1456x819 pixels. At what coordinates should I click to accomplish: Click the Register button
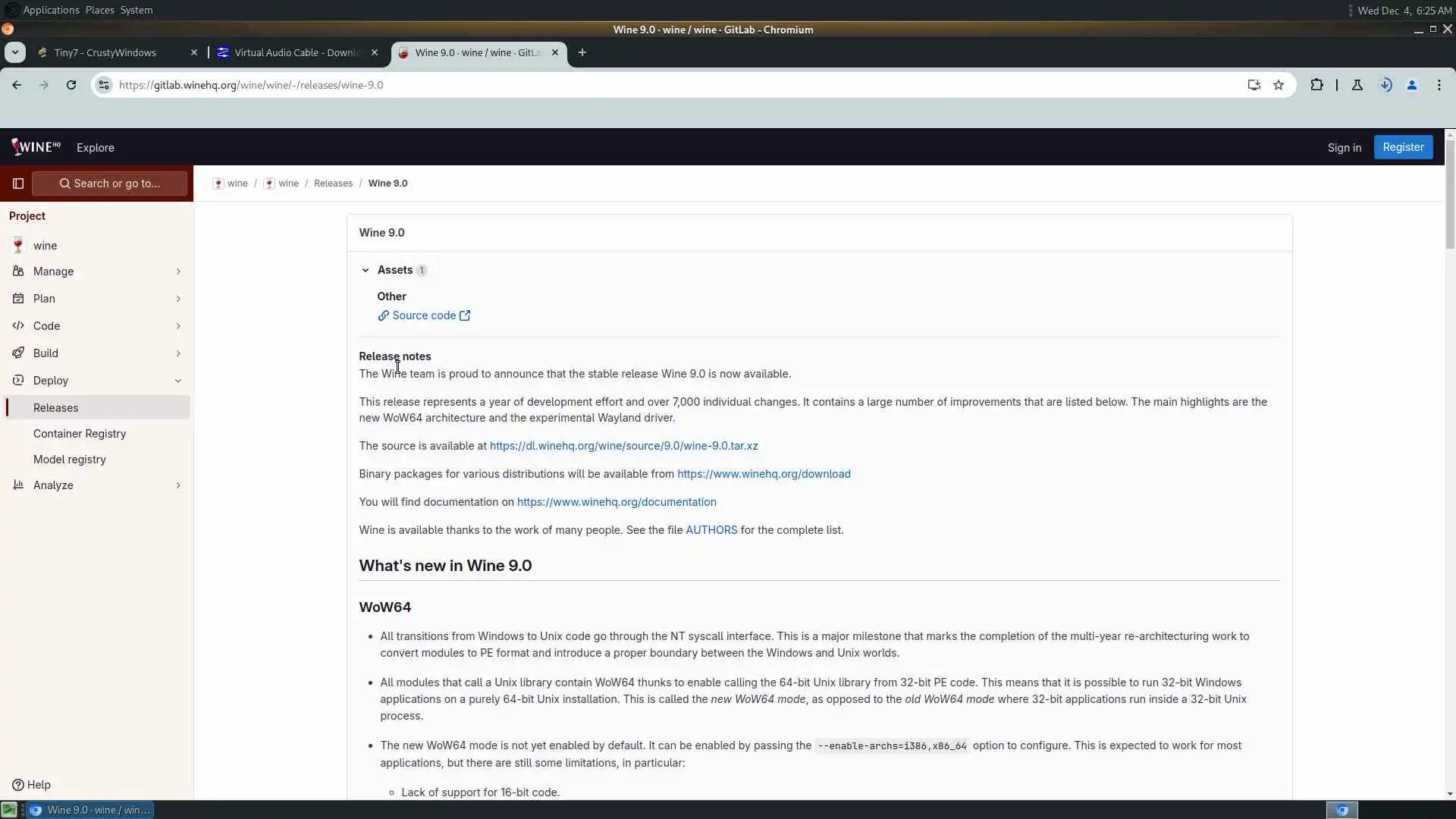pyautogui.click(x=1402, y=147)
